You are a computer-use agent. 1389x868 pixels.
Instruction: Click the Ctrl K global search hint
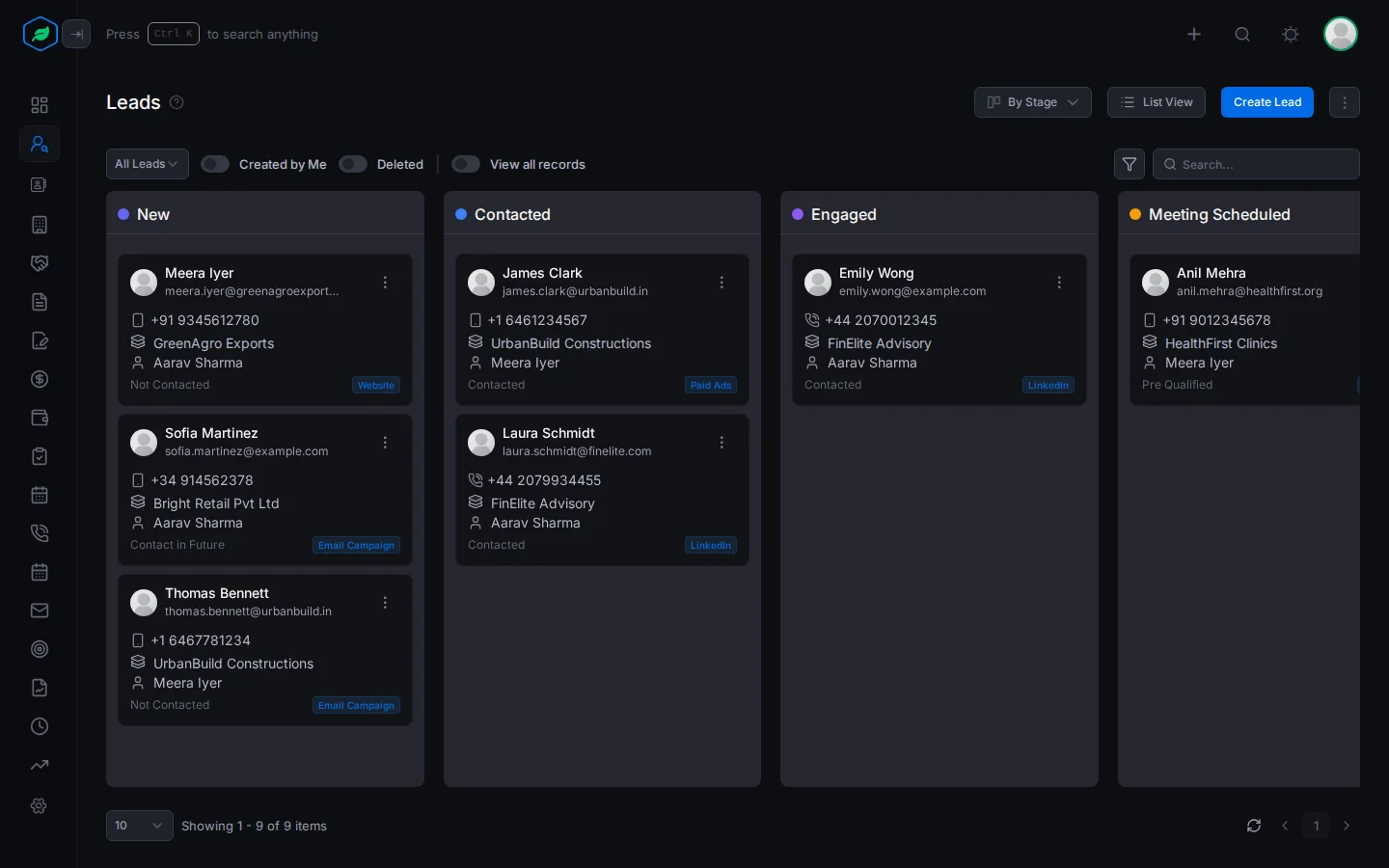(174, 34)
